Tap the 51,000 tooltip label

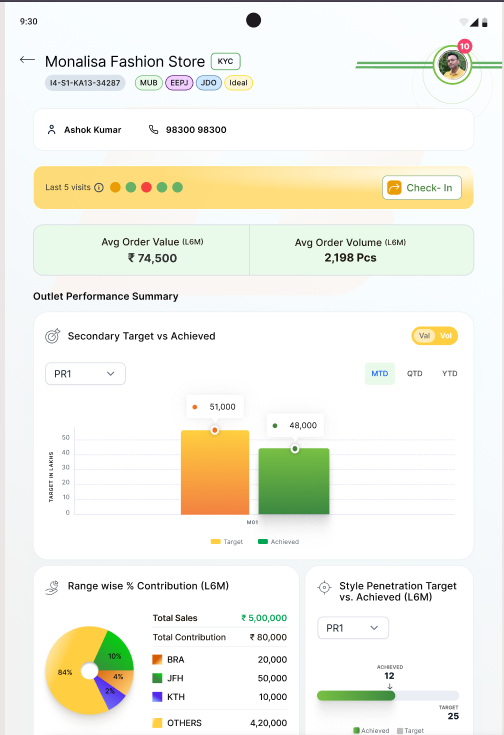(x=215, y=407)
